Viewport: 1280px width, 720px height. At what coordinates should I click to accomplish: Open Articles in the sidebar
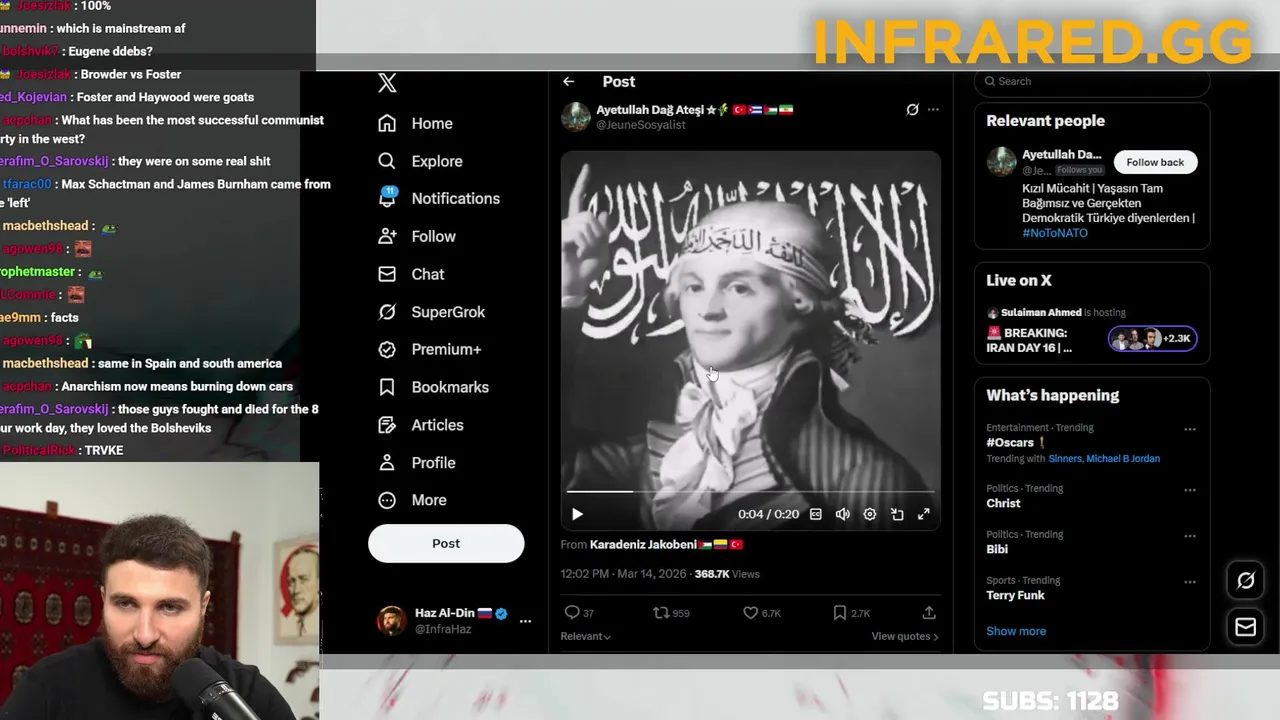(420, 425)
